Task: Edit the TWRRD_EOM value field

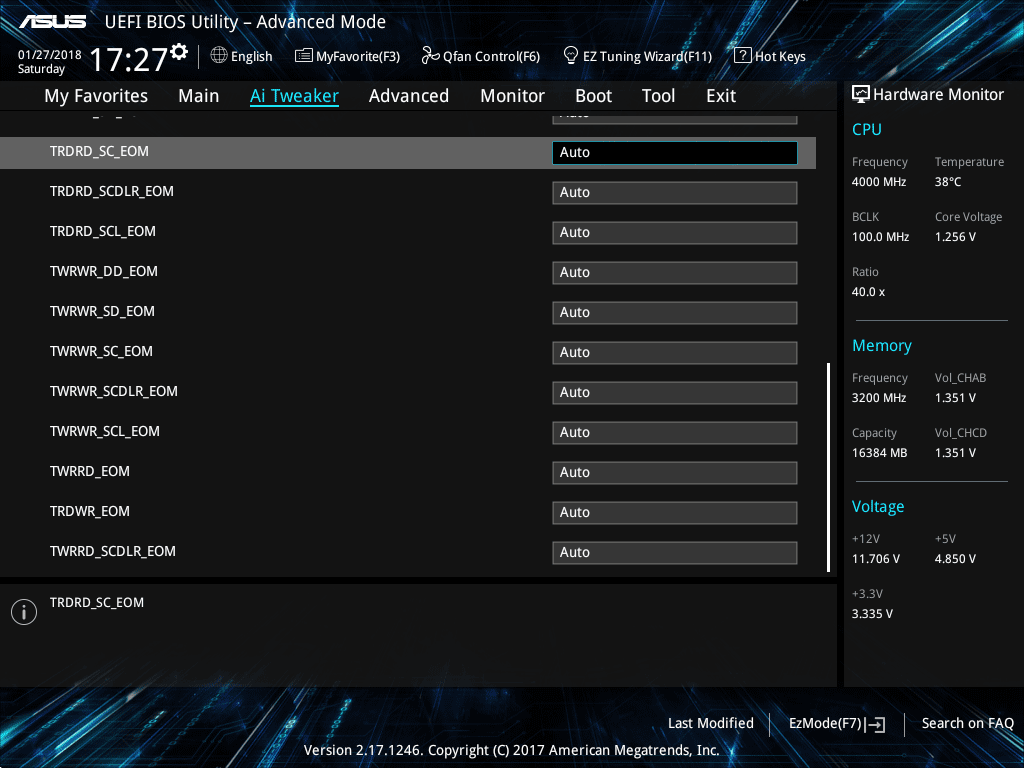Action: 675,473
